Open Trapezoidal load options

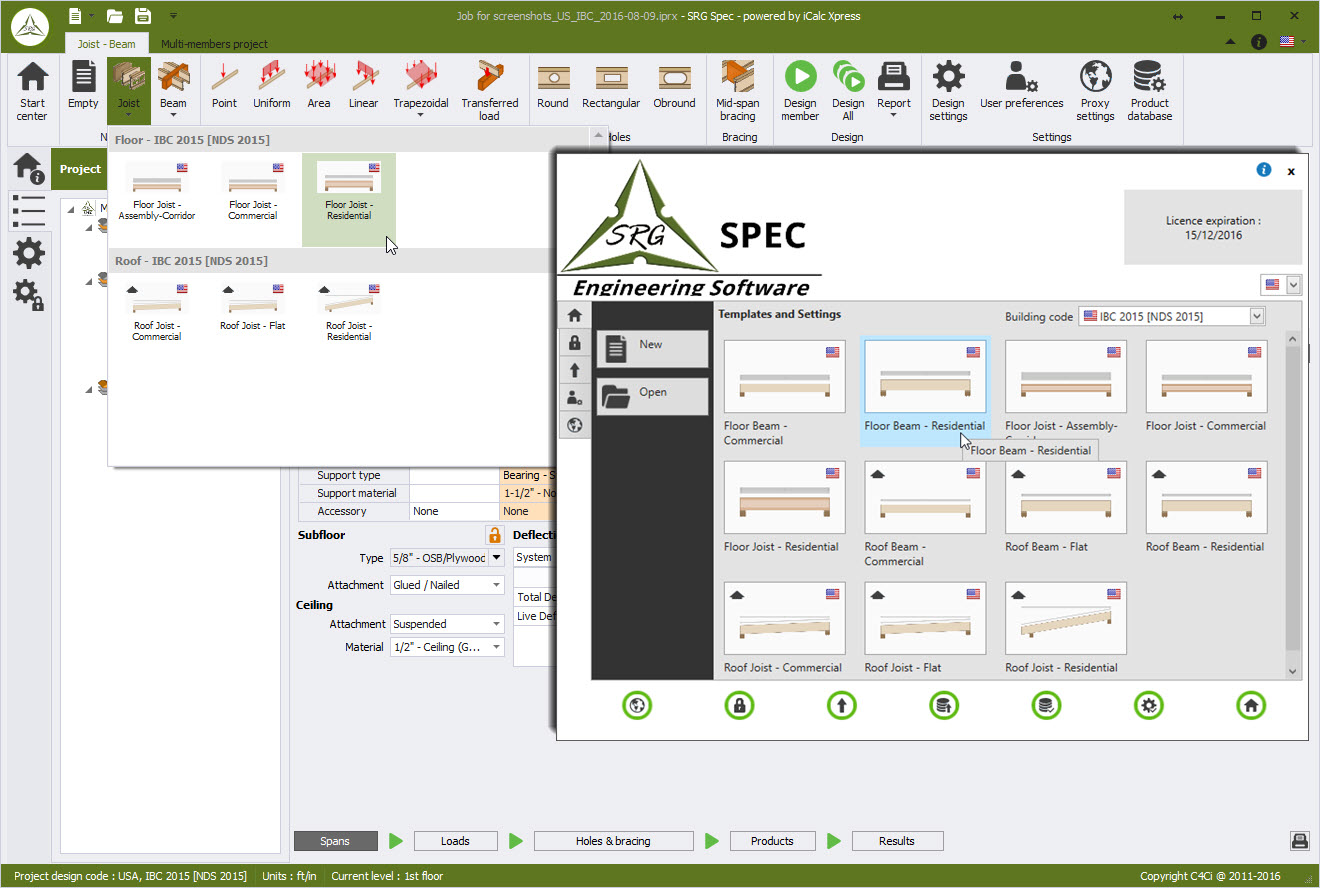[x=420, y=91]
